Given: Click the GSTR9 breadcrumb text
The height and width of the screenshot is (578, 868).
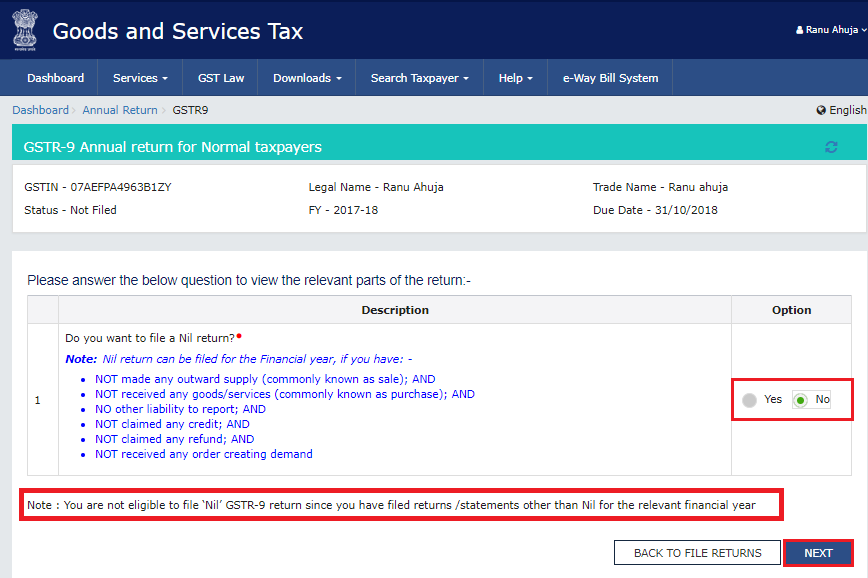Looking at the screenshot, I should pyautogui.click(x=190, y=110).
